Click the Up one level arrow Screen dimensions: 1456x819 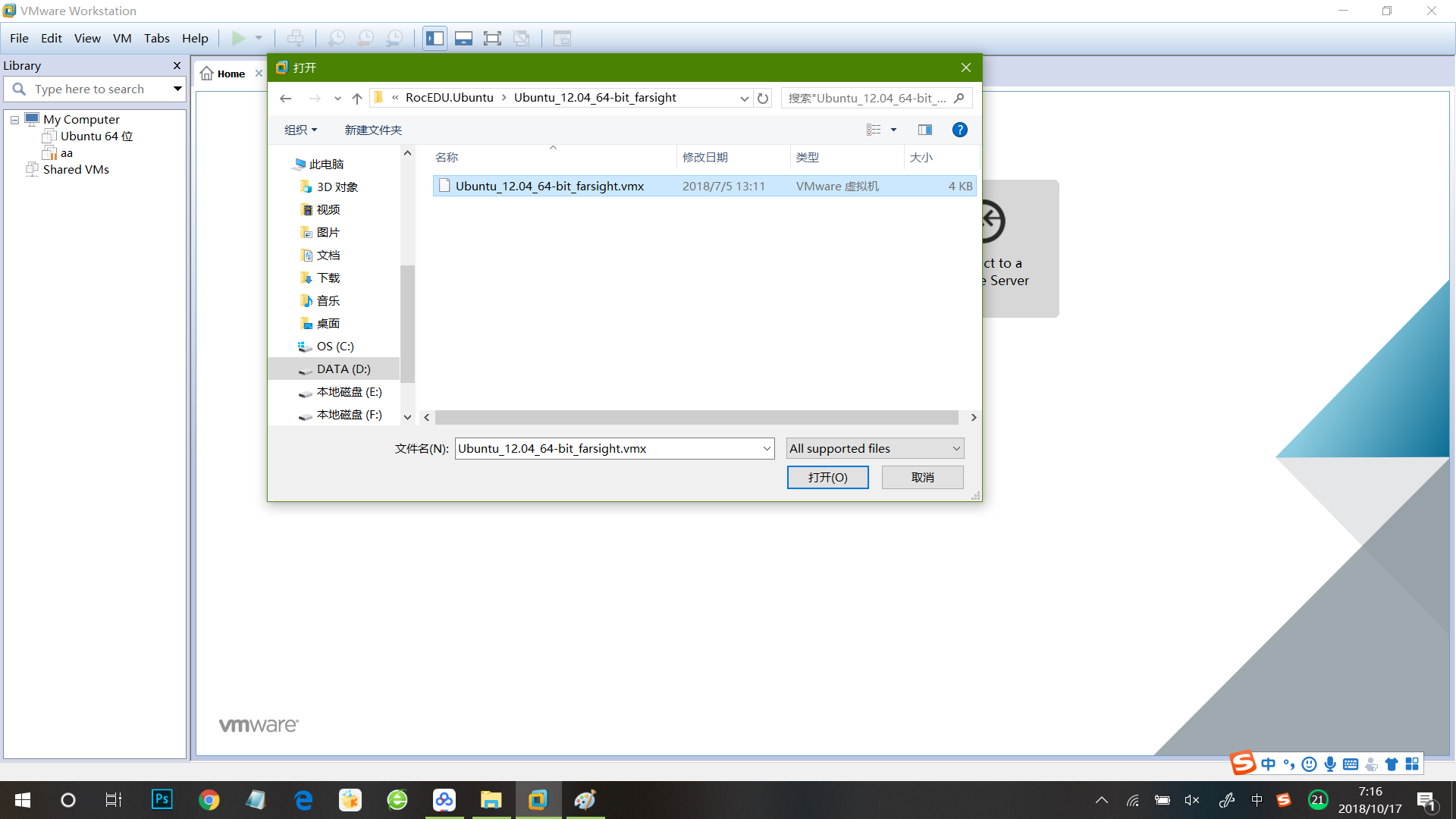(357, 98)
